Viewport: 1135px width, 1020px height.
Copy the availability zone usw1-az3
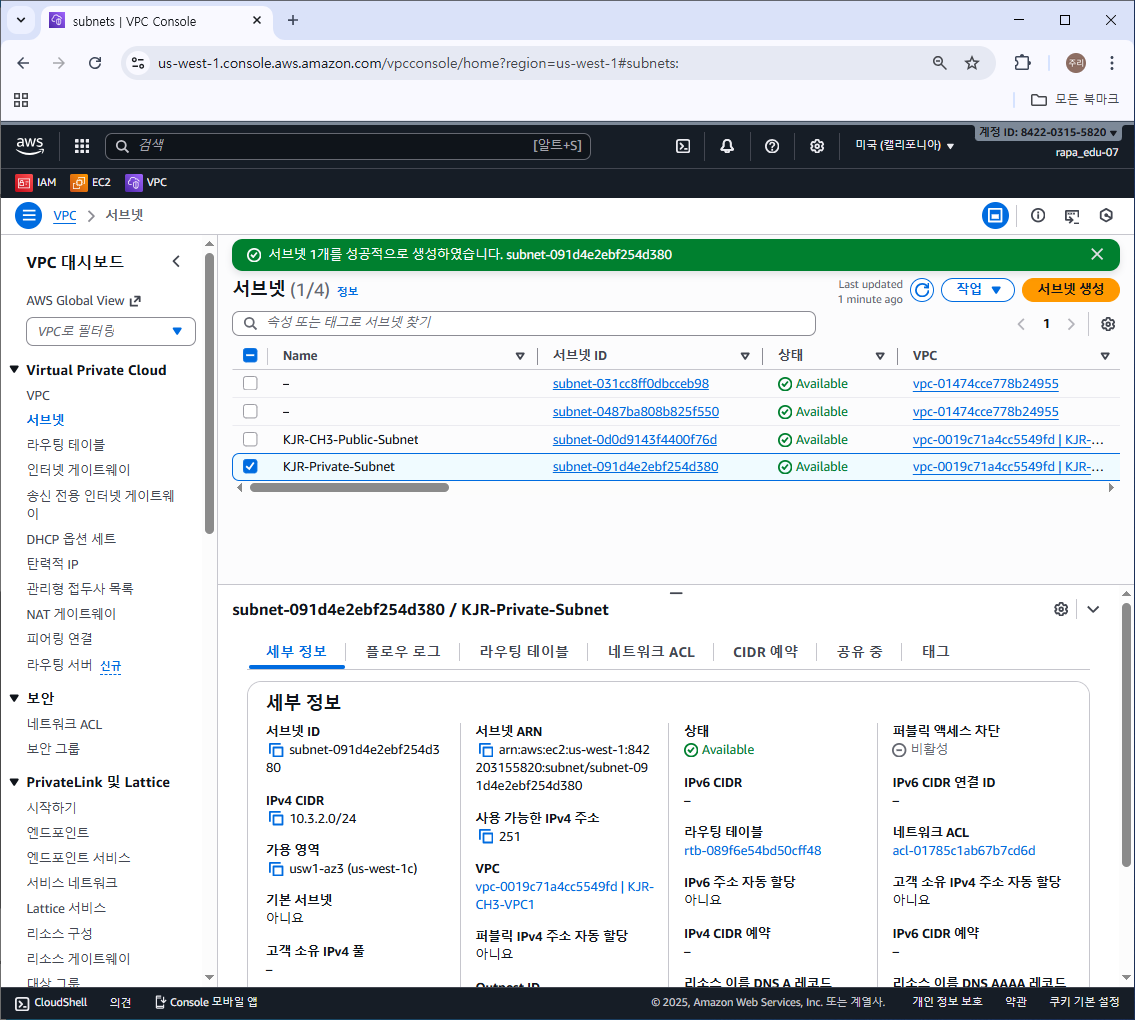(x=276, y=869)
